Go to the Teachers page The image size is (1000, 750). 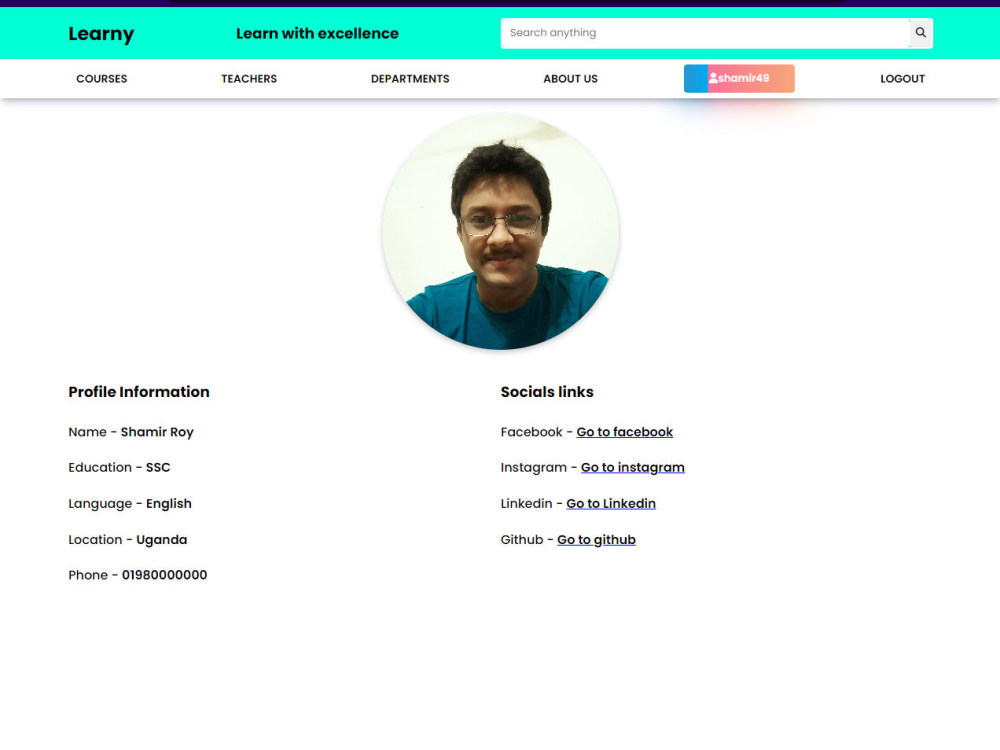249,78
